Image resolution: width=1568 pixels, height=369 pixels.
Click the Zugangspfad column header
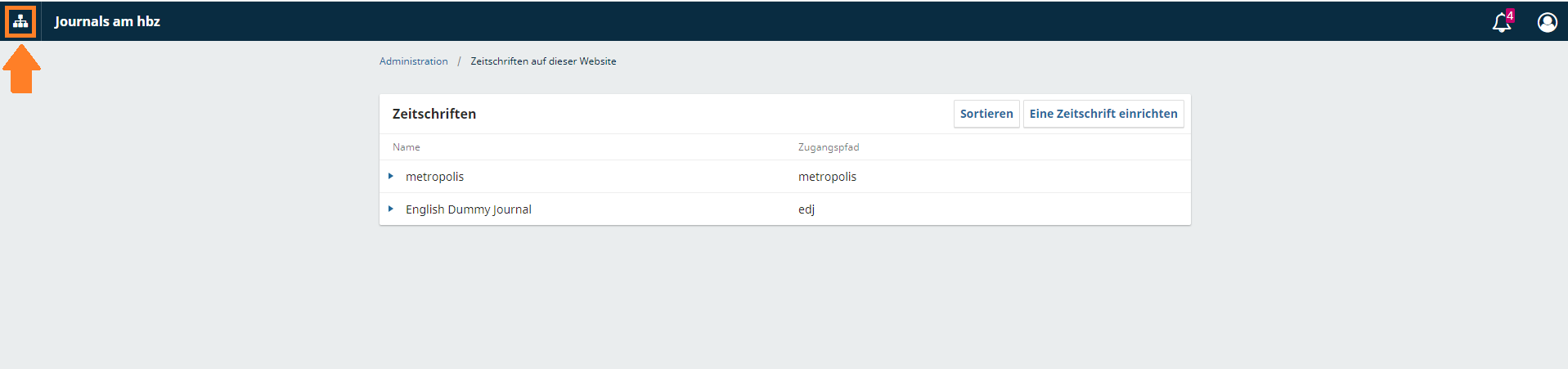tap(828, 147)
